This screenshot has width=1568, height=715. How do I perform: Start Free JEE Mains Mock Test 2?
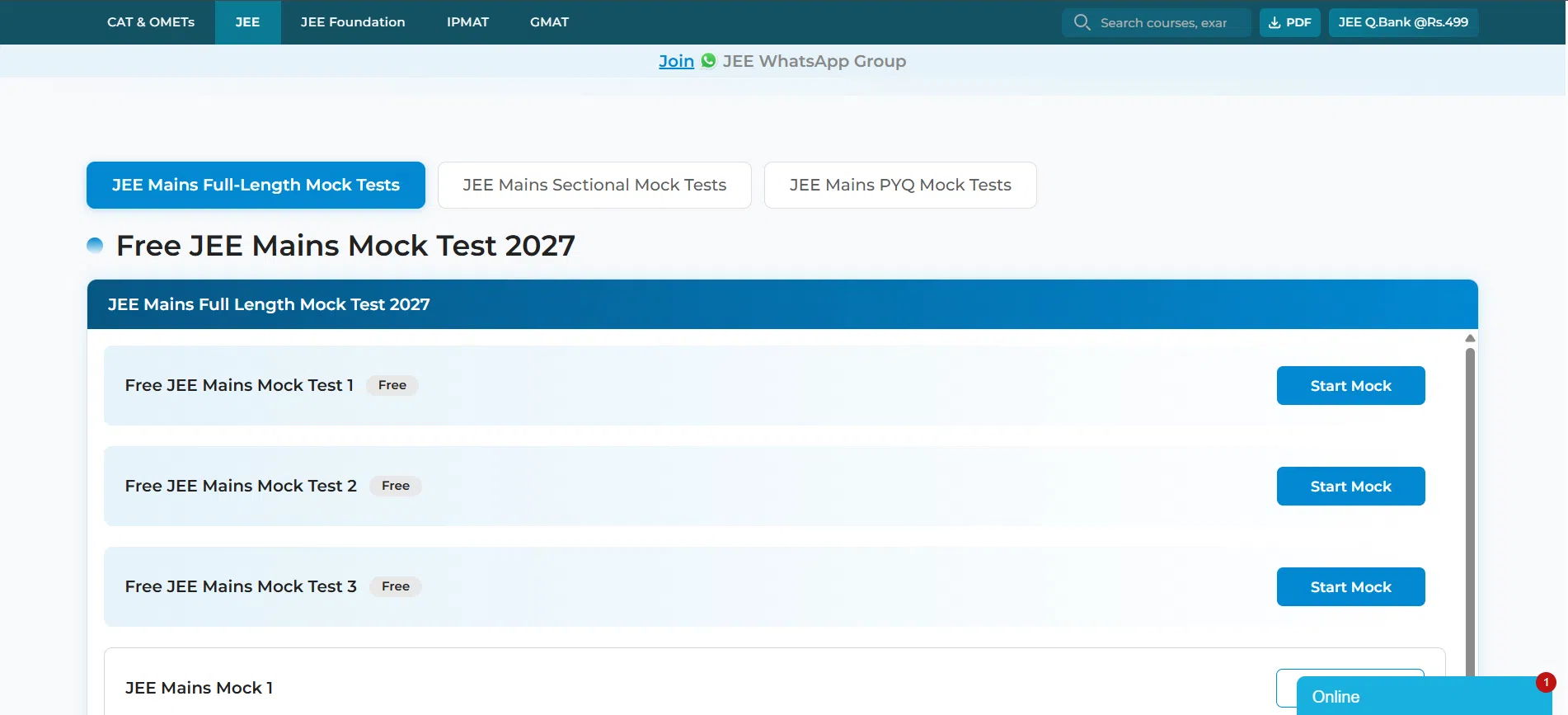coord(1350,486)
